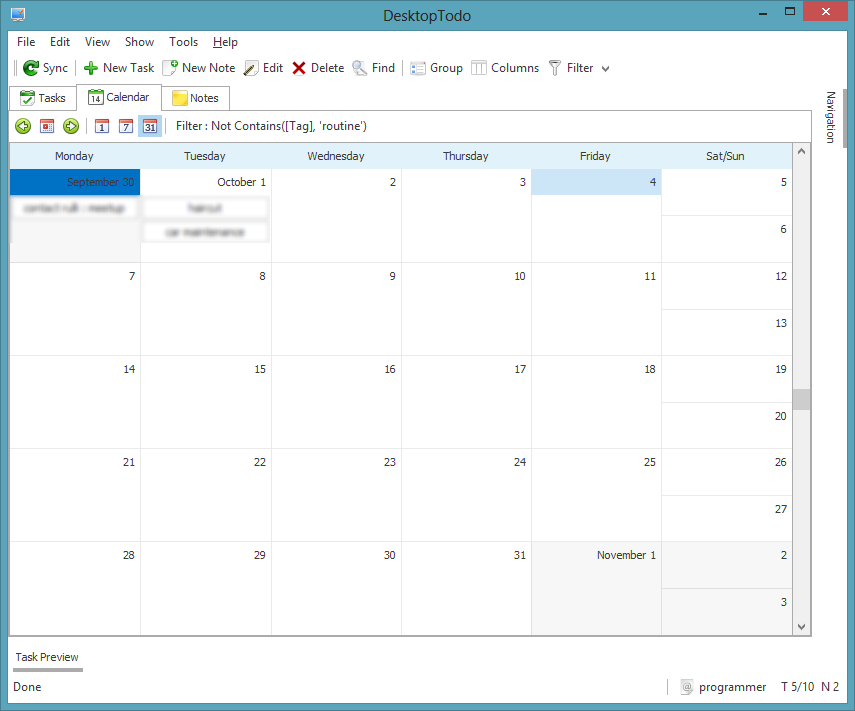The width and height of the screenshot is (855, 711).
Task: Select day 23 in the calendar
Action: coord(336,495)
